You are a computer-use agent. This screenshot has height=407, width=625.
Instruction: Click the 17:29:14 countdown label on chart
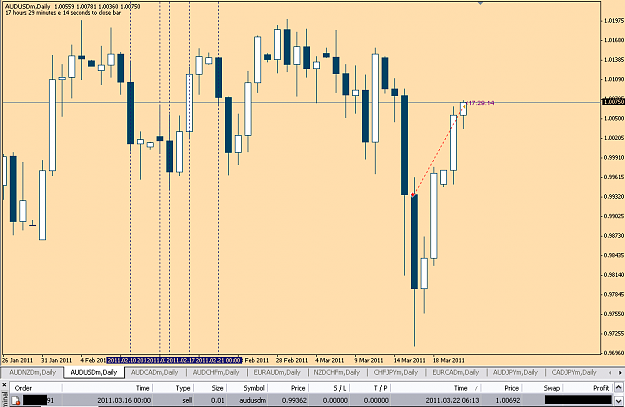pos(481,103)
